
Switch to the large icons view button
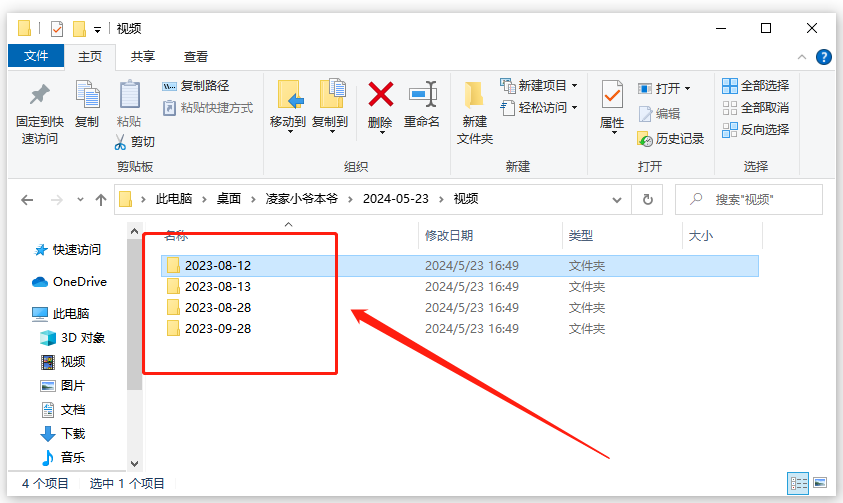tap(820, 483)
